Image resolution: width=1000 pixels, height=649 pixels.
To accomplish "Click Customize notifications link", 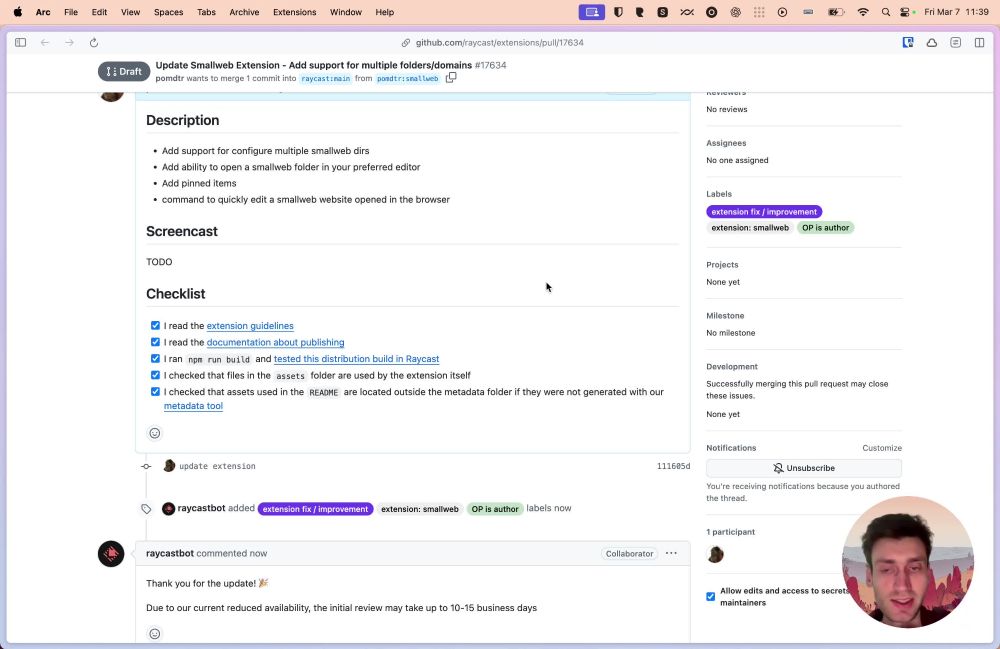I will 882,448.
